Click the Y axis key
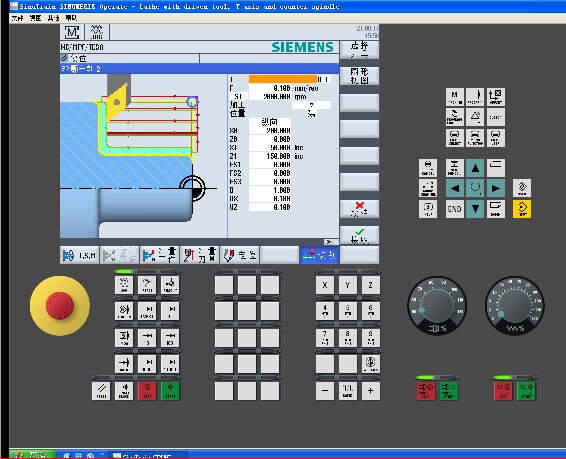The height and width of the screenshot is (459, 566). coord(348,285)
